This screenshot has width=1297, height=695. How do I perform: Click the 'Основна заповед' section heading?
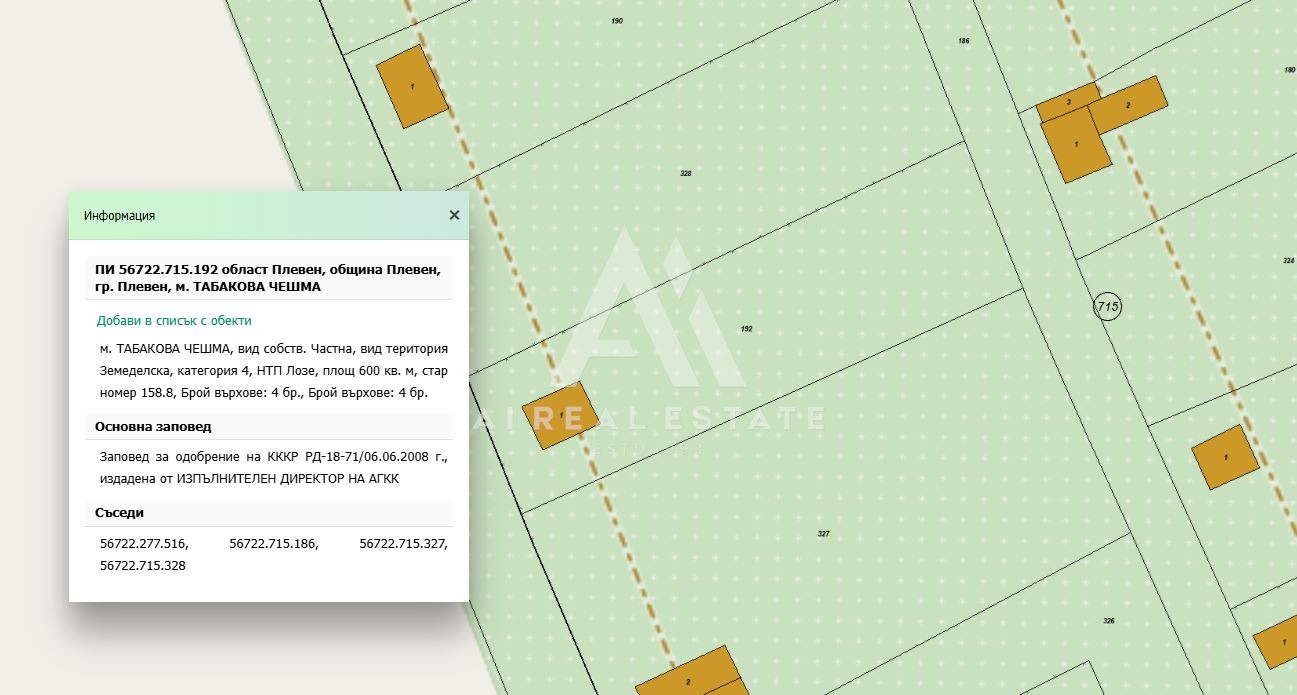point(153,427)
